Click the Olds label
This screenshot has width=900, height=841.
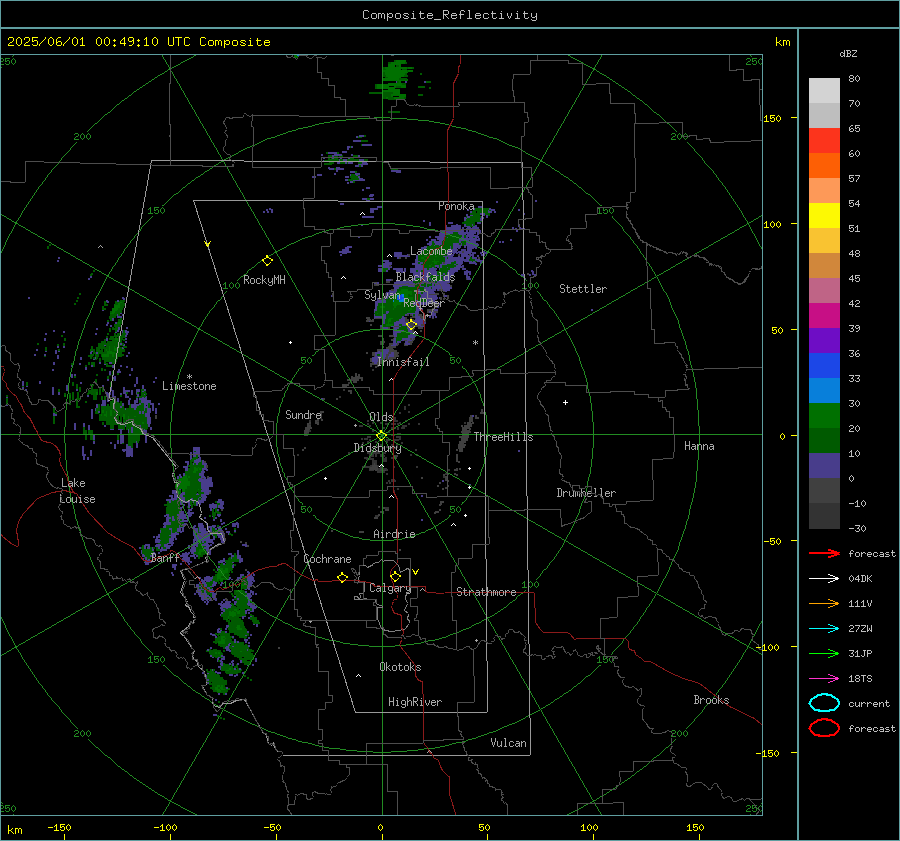pos(381,417)
